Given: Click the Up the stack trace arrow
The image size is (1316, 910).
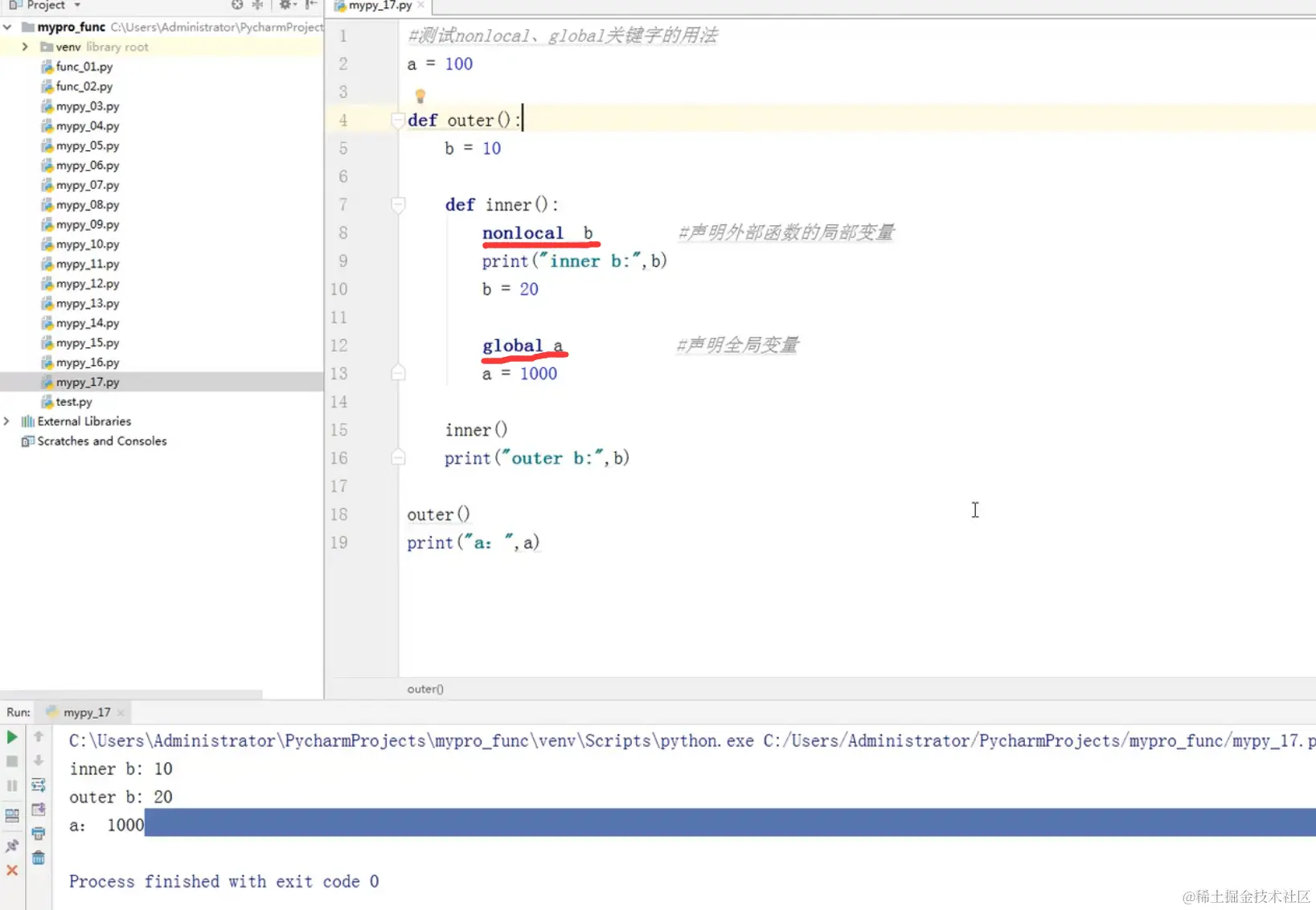Looking at the screenshot, I should point(39,736).
